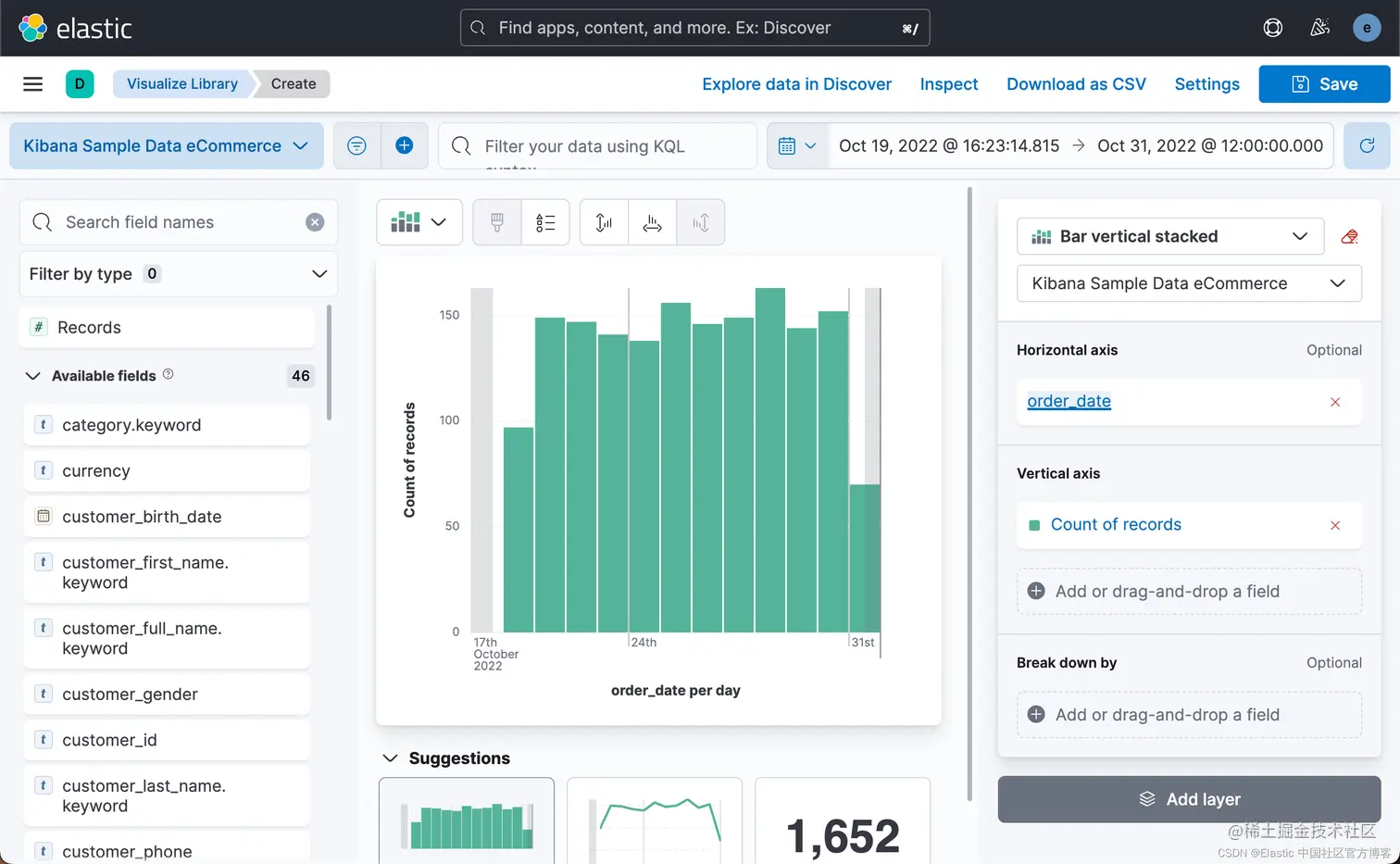1400x864 pixels.
Task: Click the Save button
Action: click(1324, 84)
